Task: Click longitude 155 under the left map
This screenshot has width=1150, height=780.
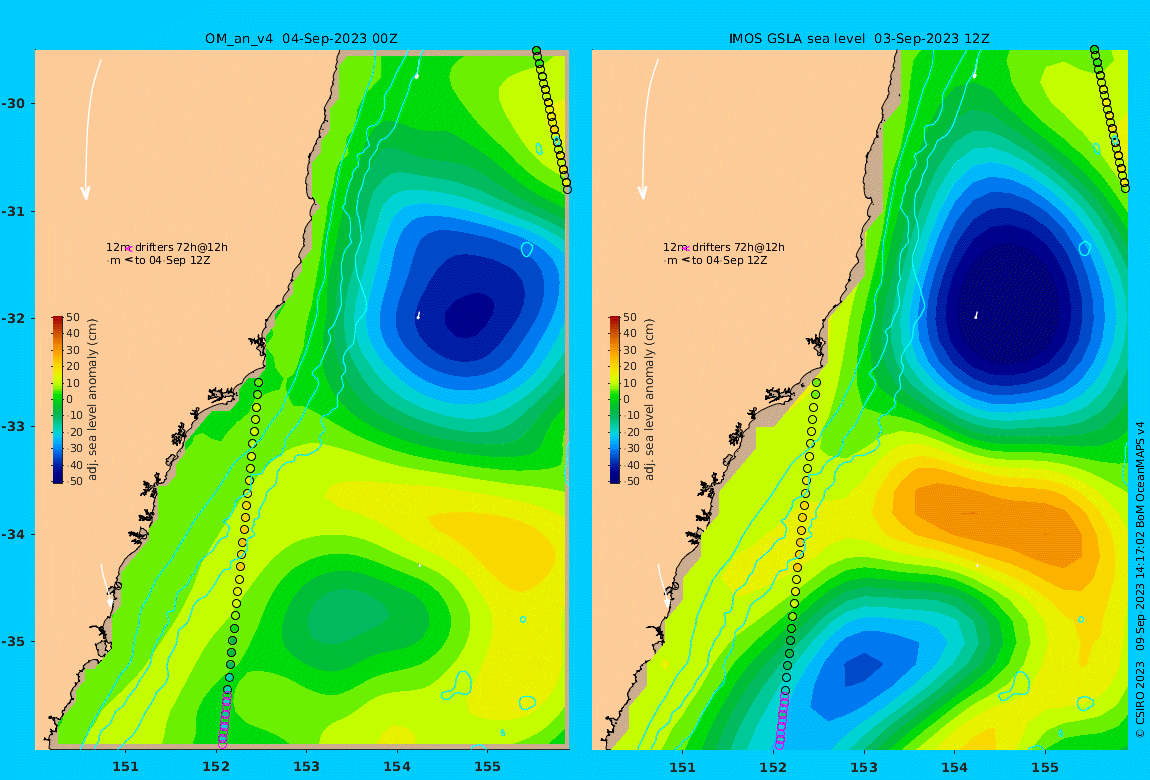Action: (x=487, y=767)
